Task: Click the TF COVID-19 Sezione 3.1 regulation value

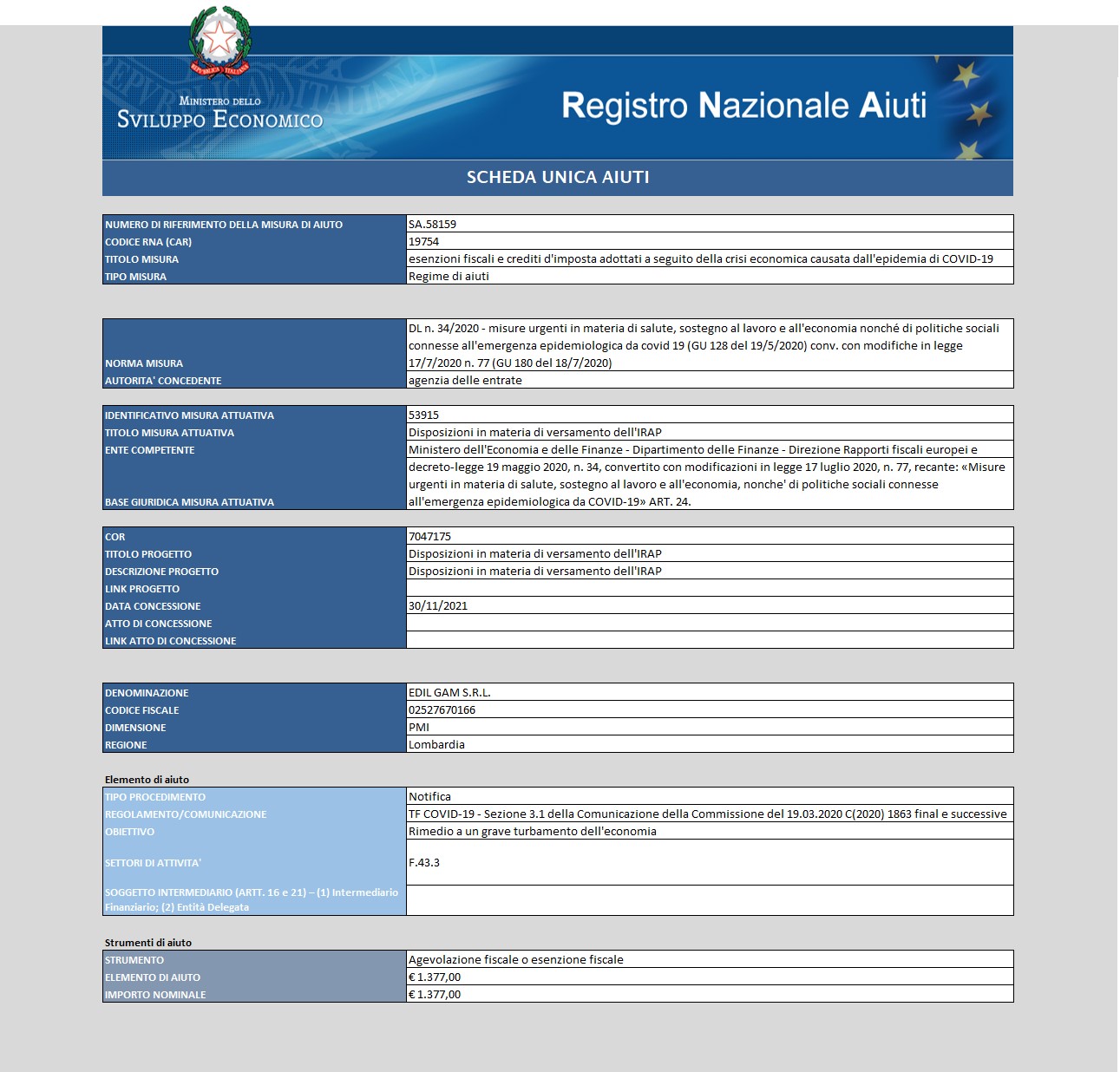Action: (708, 814)
